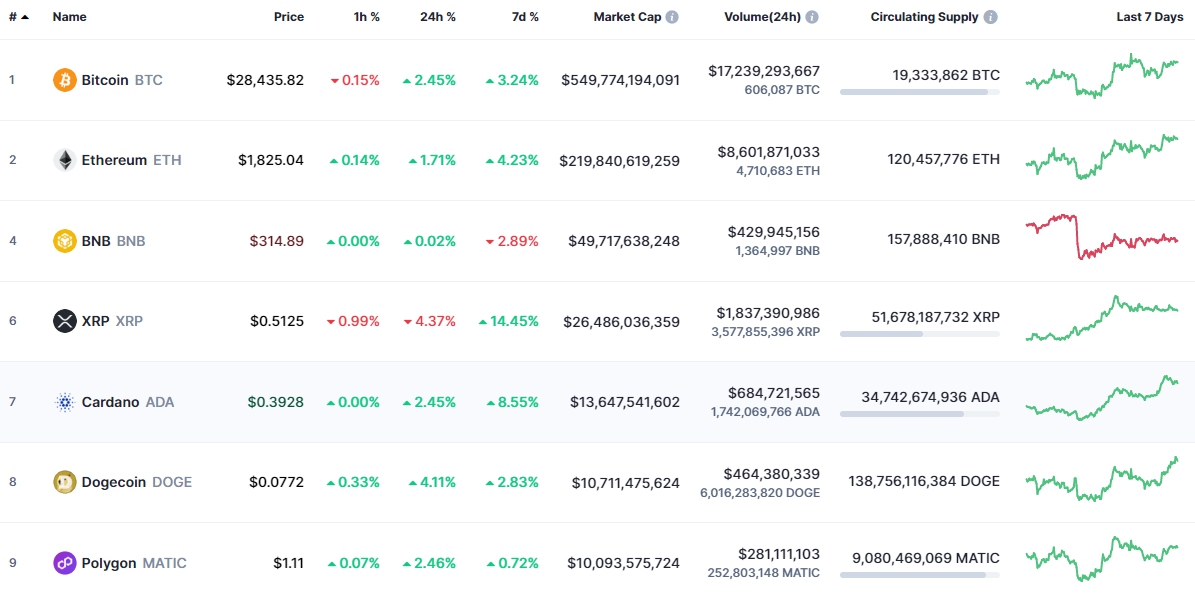Viewport: 1195px width, 594px height.
Task: Click the BNB coin logo
Action: [x=65, y=241]
